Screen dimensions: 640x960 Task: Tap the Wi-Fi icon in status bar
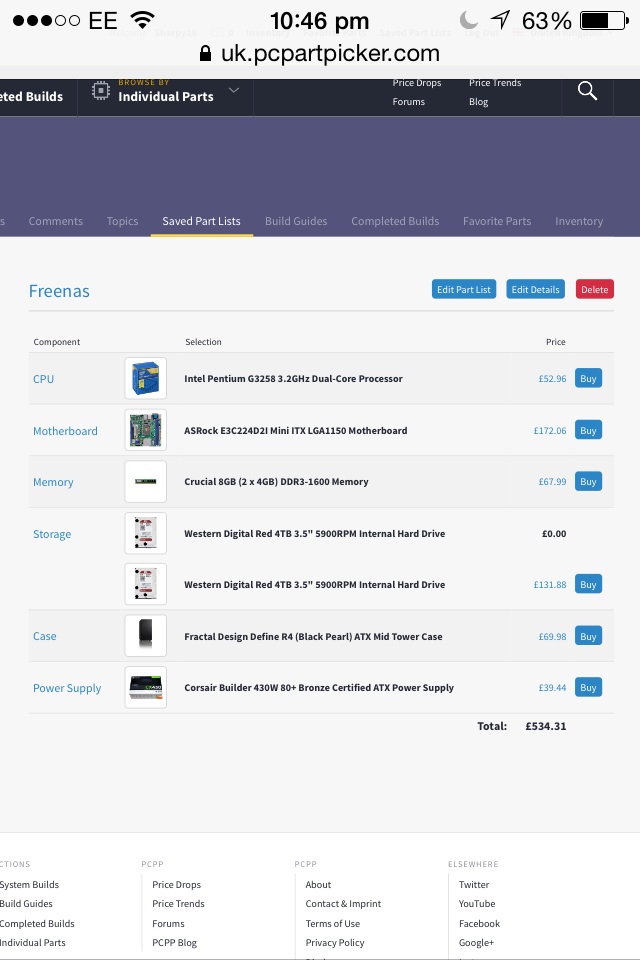pos(142,20)
